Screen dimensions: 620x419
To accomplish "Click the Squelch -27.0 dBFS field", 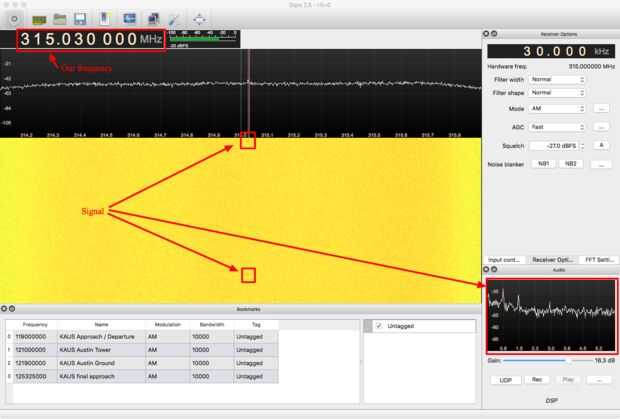I will tap(554, 146).
